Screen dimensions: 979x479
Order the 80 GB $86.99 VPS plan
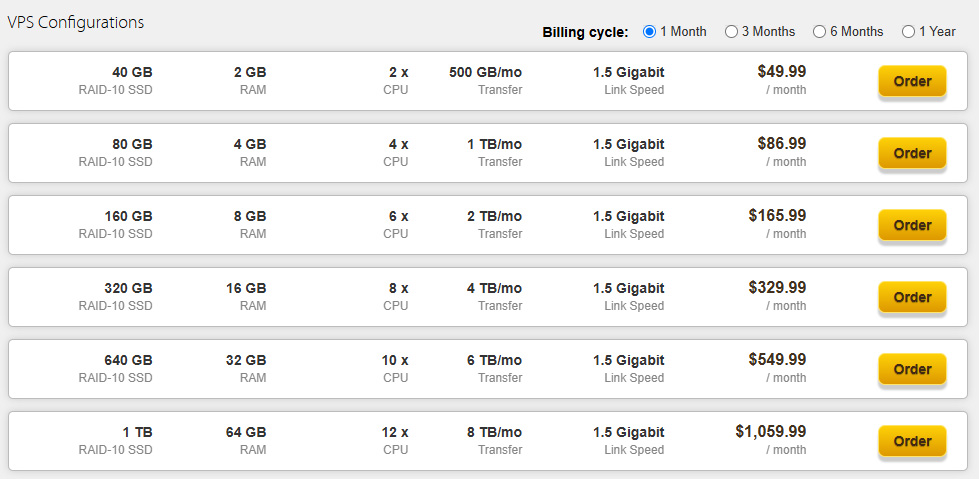click(x=912, y=153)
